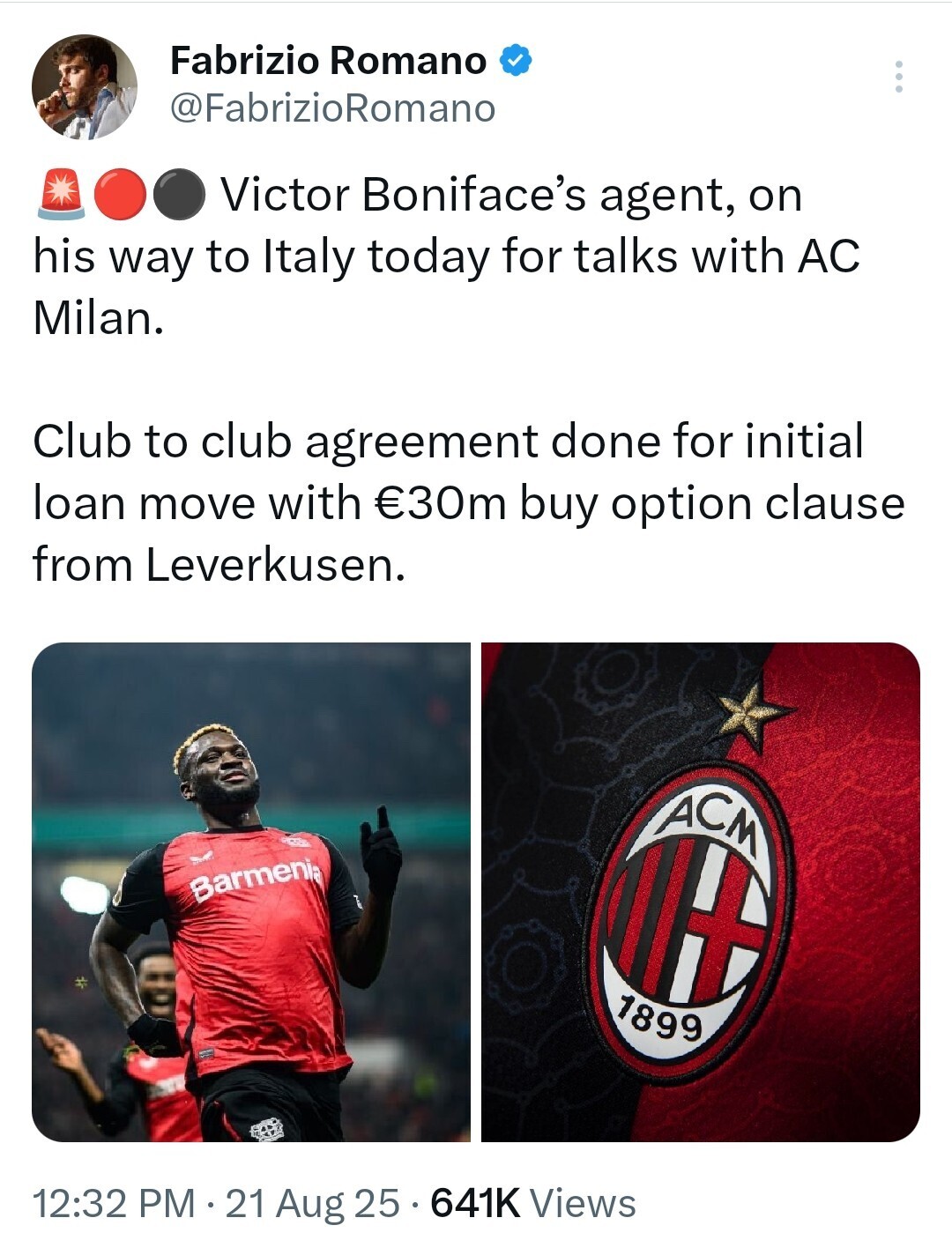Click the blue verified badge
This screenshot has height=1255, width=952.
[516, 61]
